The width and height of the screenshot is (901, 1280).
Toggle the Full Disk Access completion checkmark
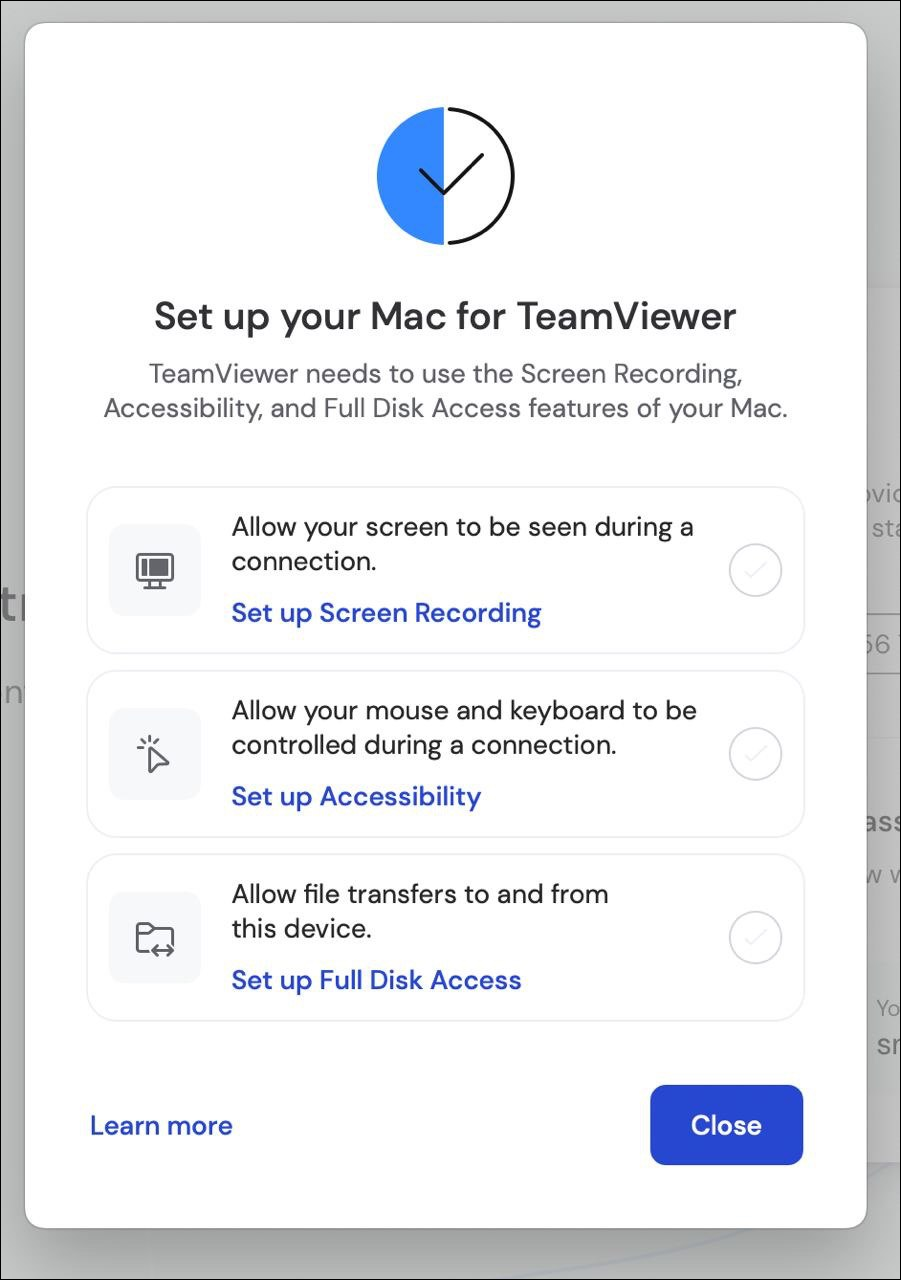click(x=755, y=937)
